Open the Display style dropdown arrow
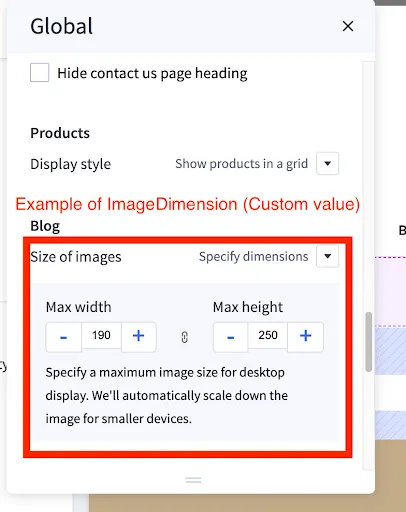406x512 pixels. pos(327,163)
